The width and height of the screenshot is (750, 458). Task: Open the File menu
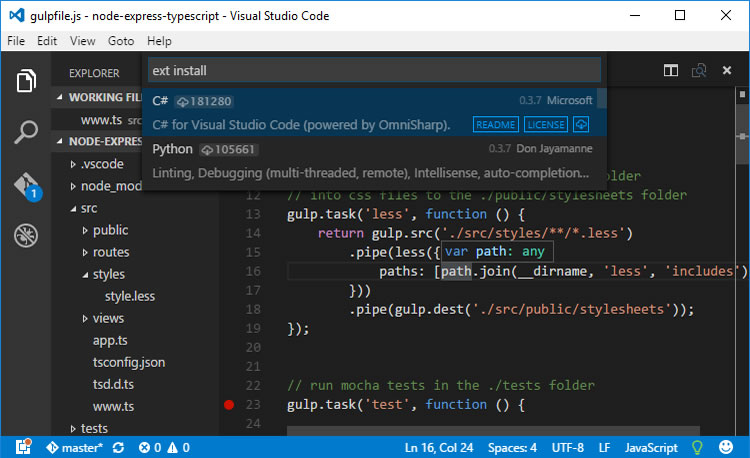point(16,41)
